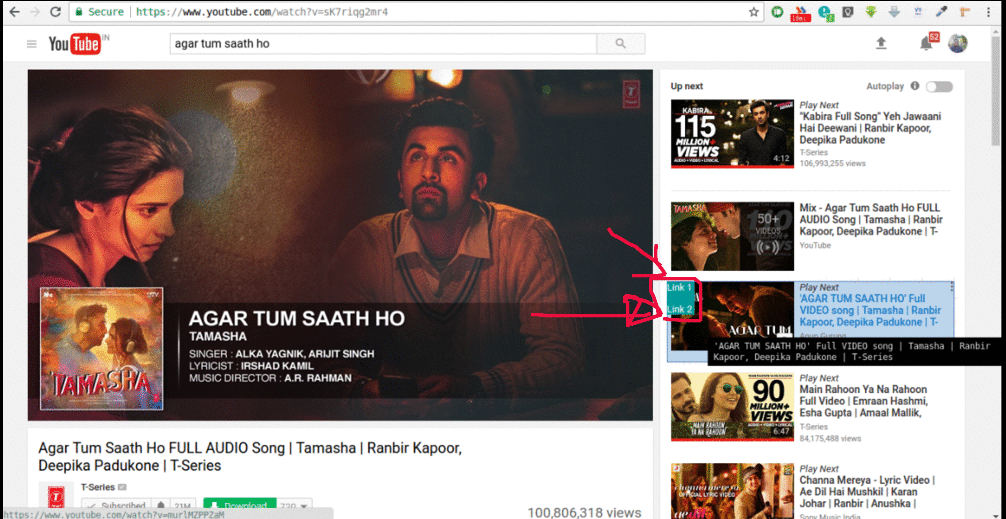Image resolution: width=1006 pixels, height=519 pixels.
Task: Open the account avatar menu
Action: click(x=958, y=43)
